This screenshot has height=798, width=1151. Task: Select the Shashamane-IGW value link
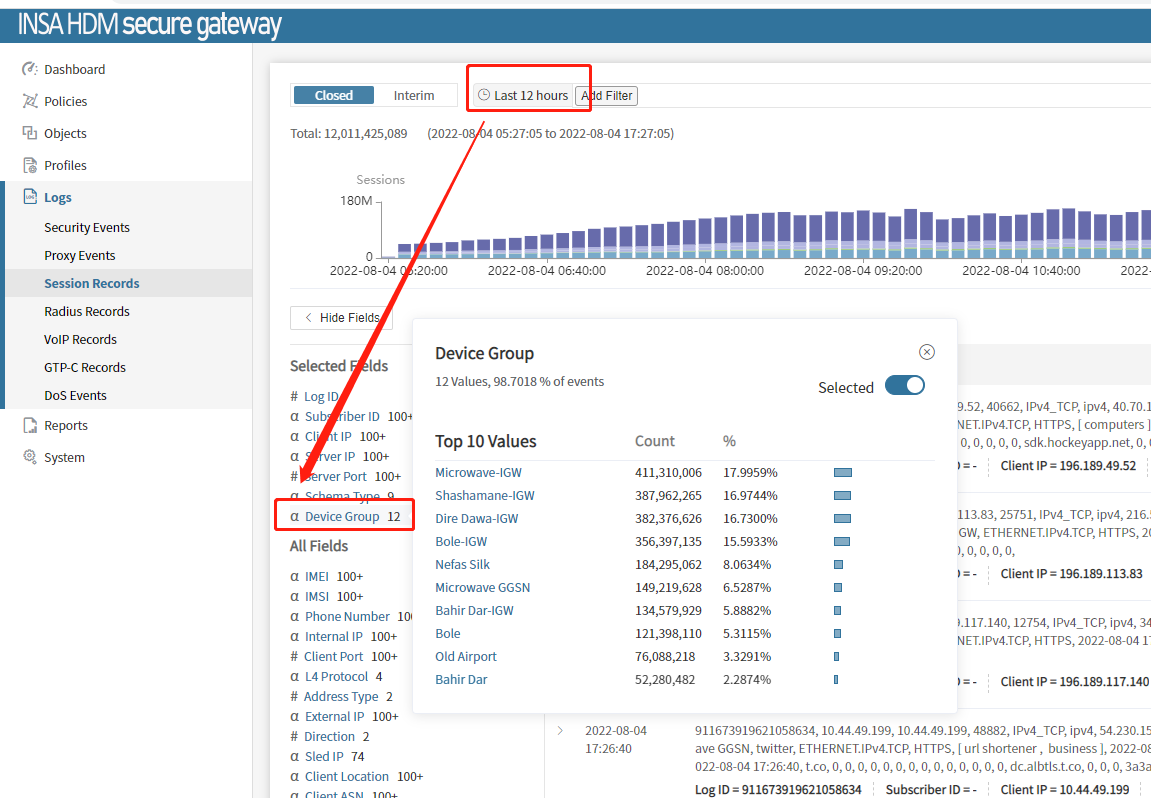click(484, 495)
